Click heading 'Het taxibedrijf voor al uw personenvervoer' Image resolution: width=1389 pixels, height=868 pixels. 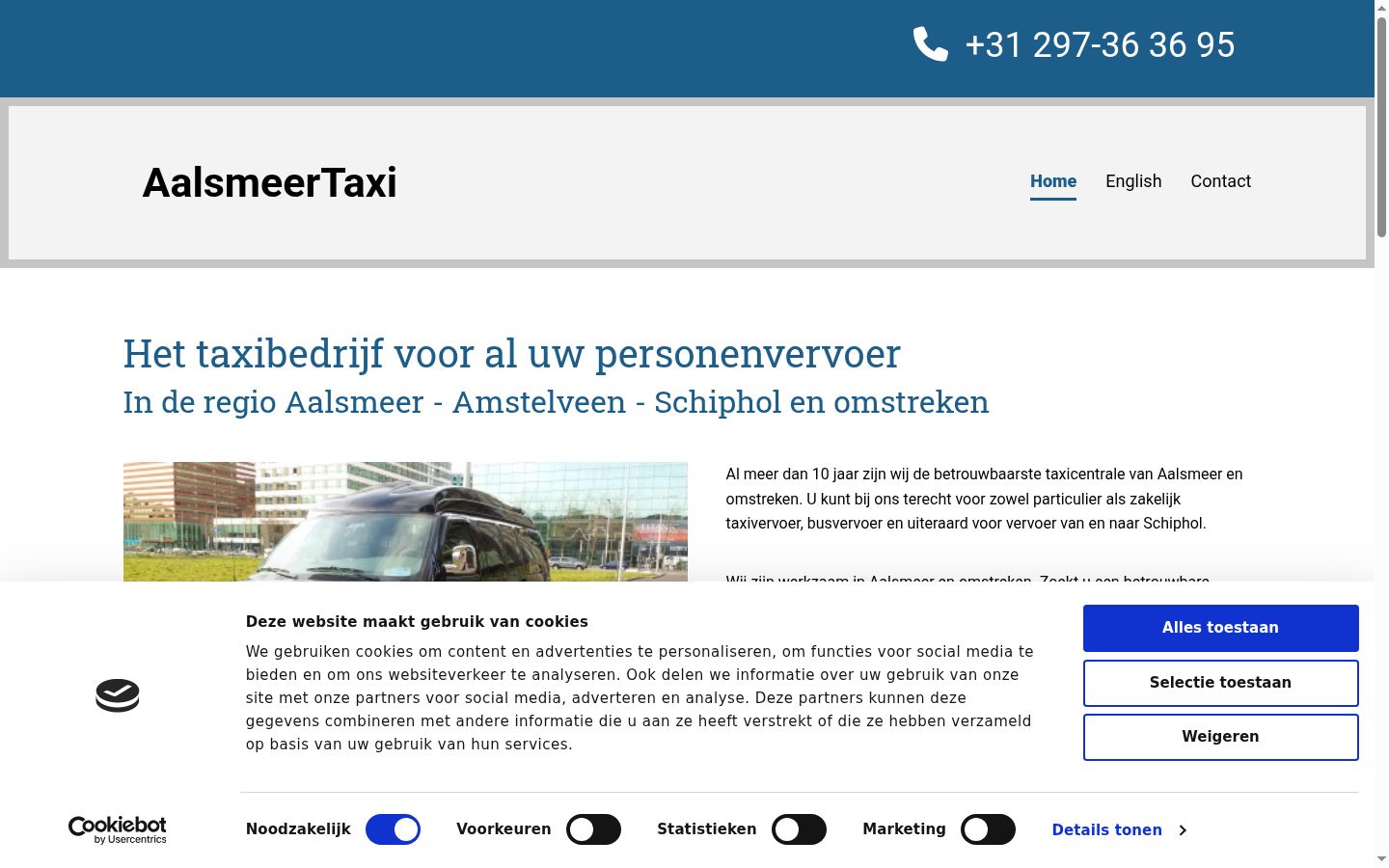[x=511, y=354]
